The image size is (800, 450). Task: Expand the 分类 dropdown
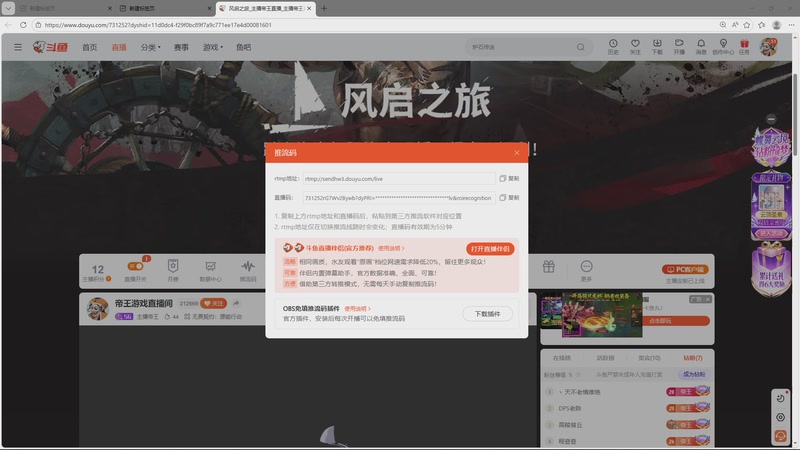click(150, 47)
